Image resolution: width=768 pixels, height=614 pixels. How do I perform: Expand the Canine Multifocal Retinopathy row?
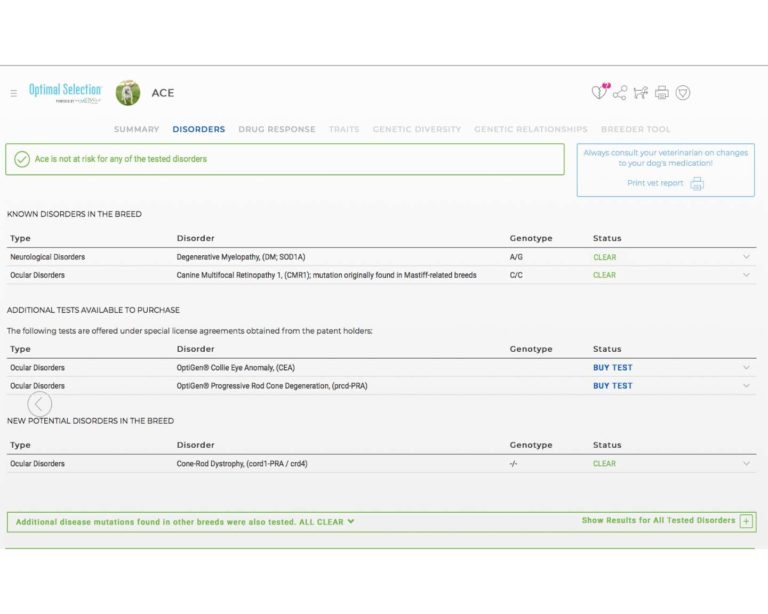tap(746, 275)
